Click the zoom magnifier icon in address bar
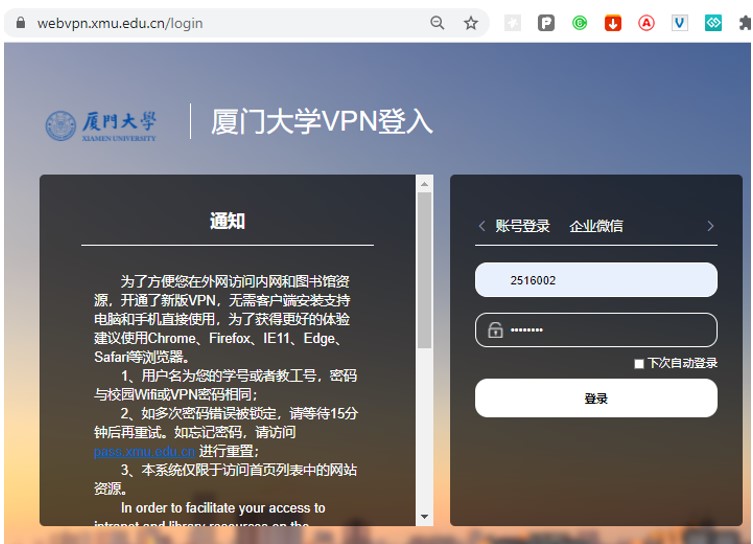Image resolution: width=753 pixels, height=544 pixels. pos(437,23)
